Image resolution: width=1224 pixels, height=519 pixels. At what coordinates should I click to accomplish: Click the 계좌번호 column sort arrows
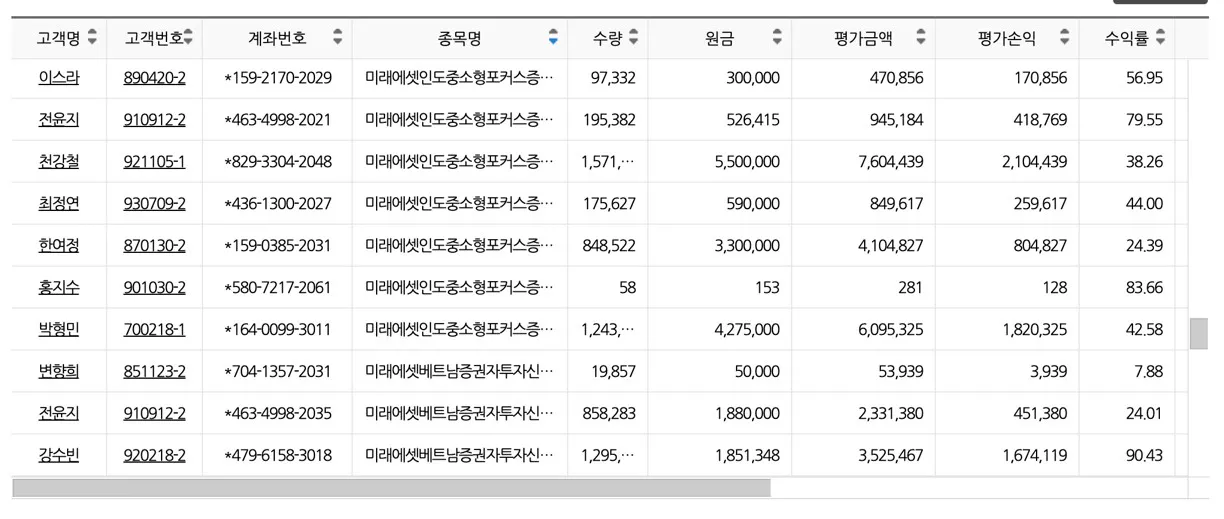point(337,38)
